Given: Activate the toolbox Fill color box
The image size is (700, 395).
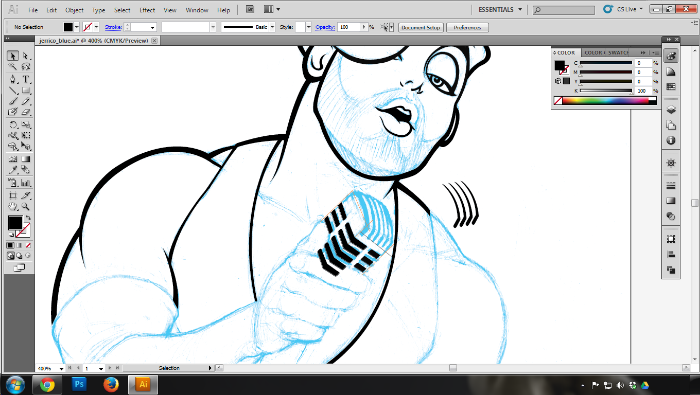Looking at the screenshot, I should click(15, 222).
